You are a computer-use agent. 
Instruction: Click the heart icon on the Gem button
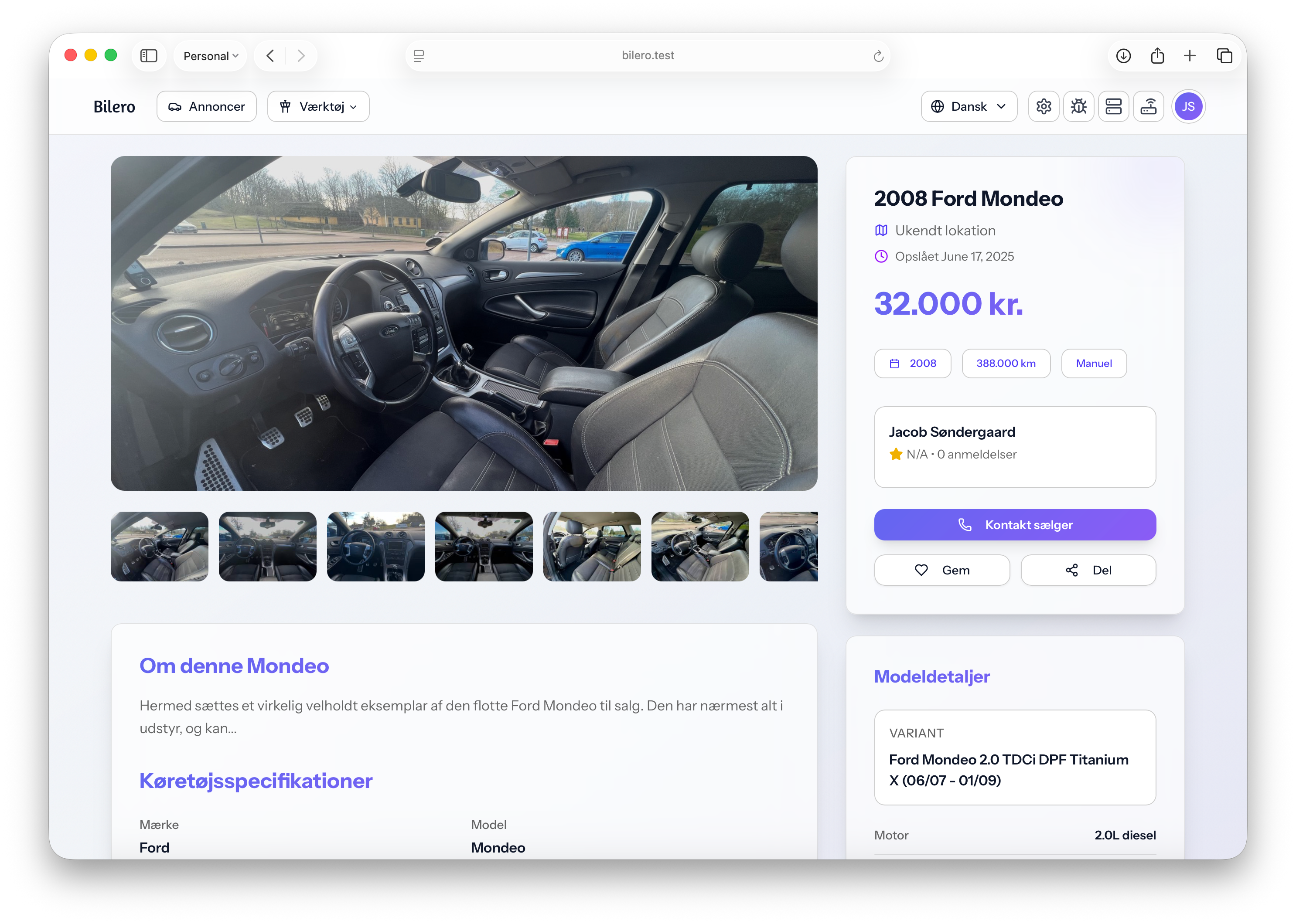(x=921, y=570)
